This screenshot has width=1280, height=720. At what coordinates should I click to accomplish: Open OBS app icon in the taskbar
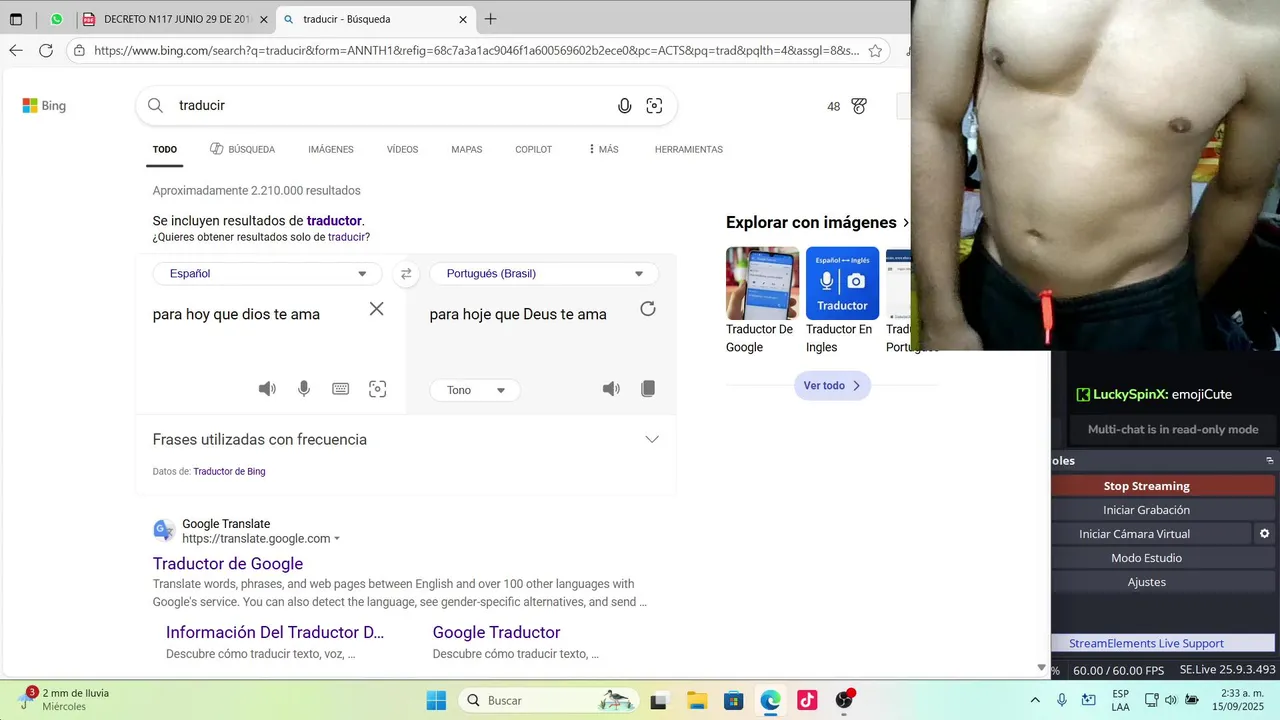click(x=844, y=700)
